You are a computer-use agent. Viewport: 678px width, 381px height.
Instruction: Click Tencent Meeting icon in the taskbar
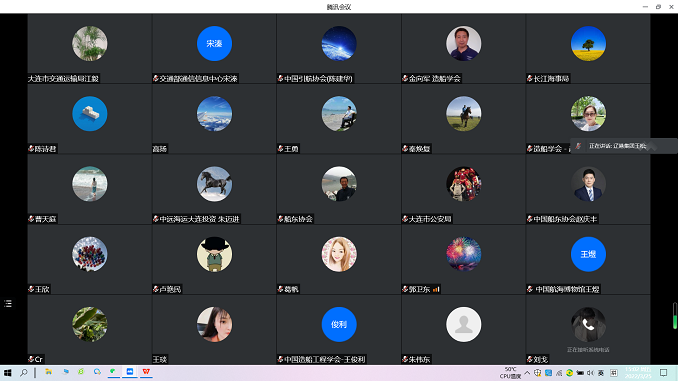coord(130,372)
